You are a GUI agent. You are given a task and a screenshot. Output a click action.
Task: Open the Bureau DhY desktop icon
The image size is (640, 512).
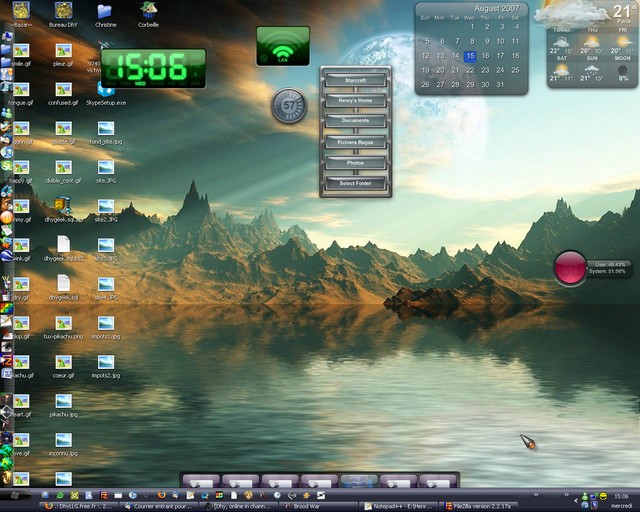click(x=63, y=14)
